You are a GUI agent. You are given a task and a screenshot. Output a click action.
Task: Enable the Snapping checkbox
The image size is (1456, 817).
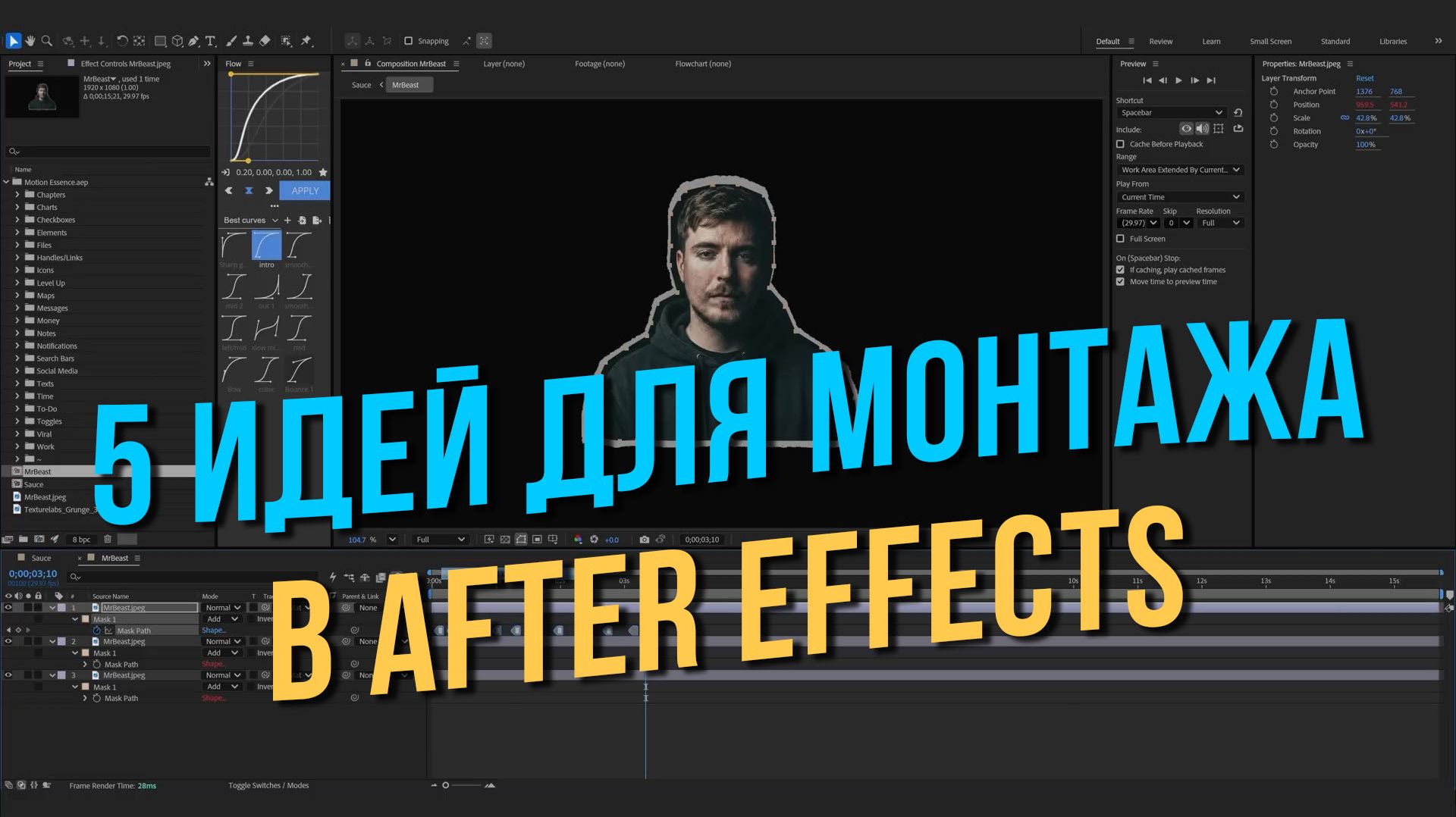(408, 41)
